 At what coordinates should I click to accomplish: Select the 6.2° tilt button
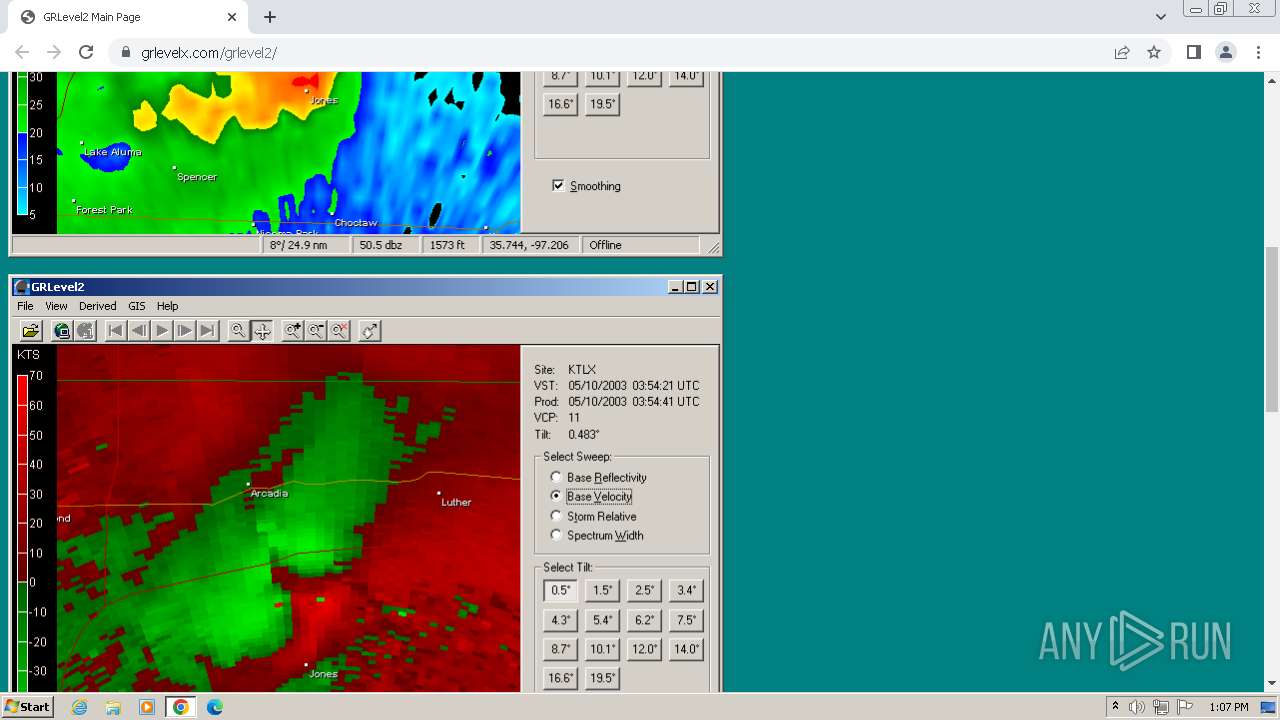[x=644, y=620]
